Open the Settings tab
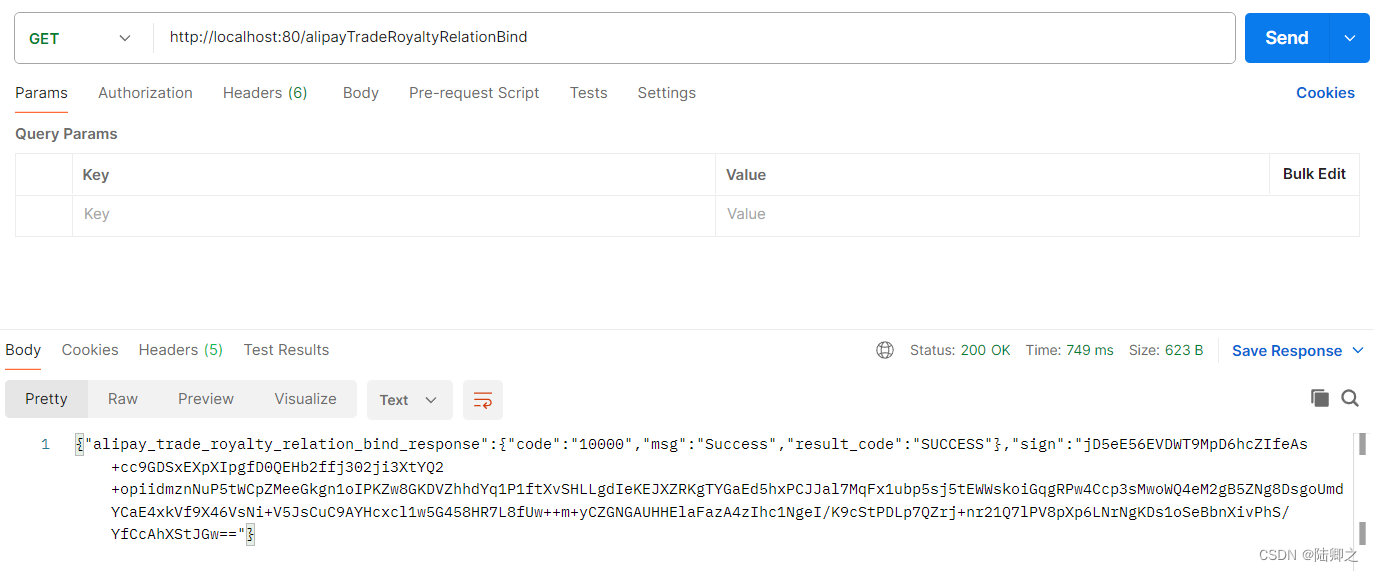 tap(666, 93)
